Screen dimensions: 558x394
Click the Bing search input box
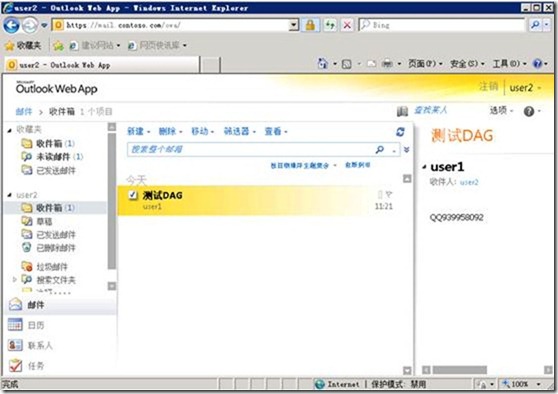442,25
